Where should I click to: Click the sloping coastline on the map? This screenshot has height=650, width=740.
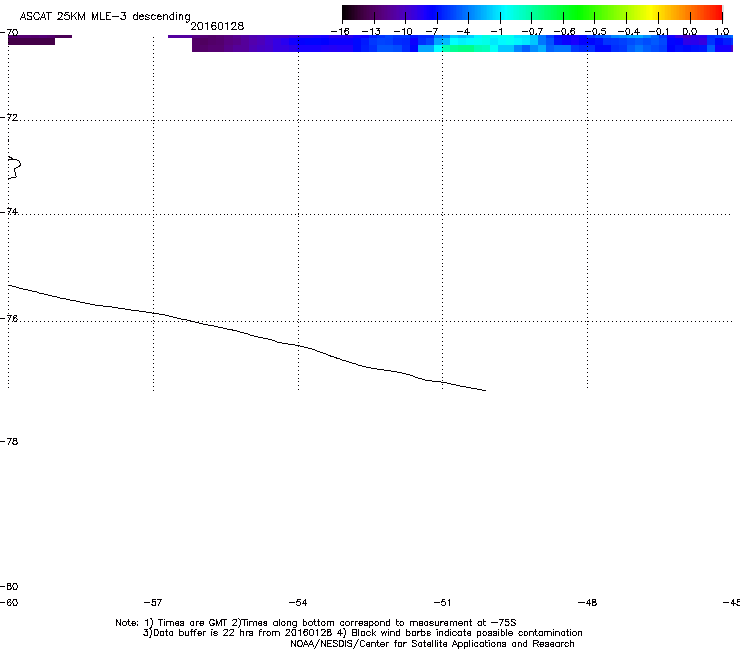247,334
